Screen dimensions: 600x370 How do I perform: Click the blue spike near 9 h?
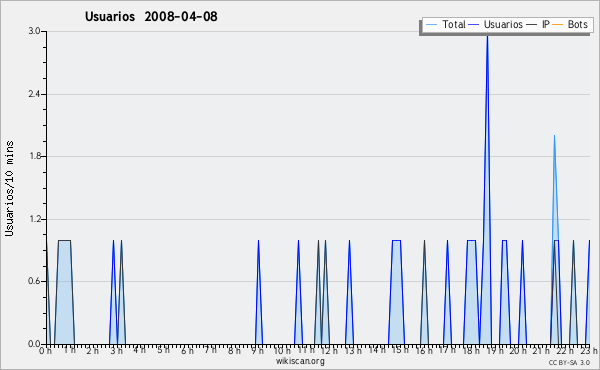tap(259, 291)
